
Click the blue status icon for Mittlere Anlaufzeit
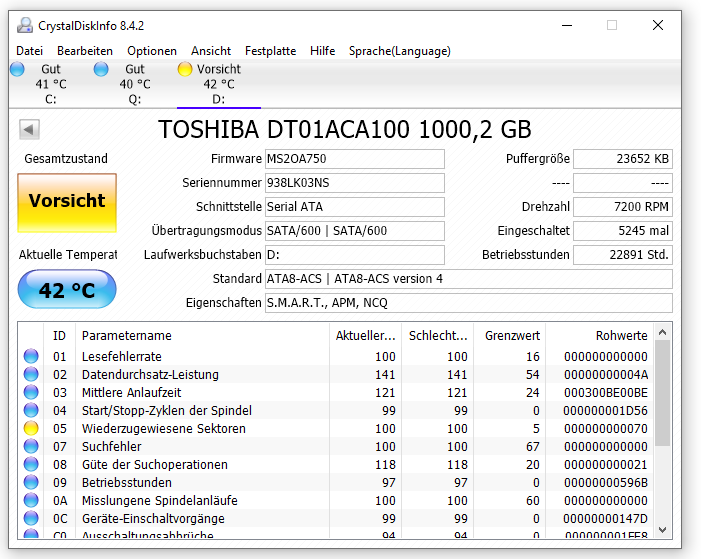coord(31,392)
